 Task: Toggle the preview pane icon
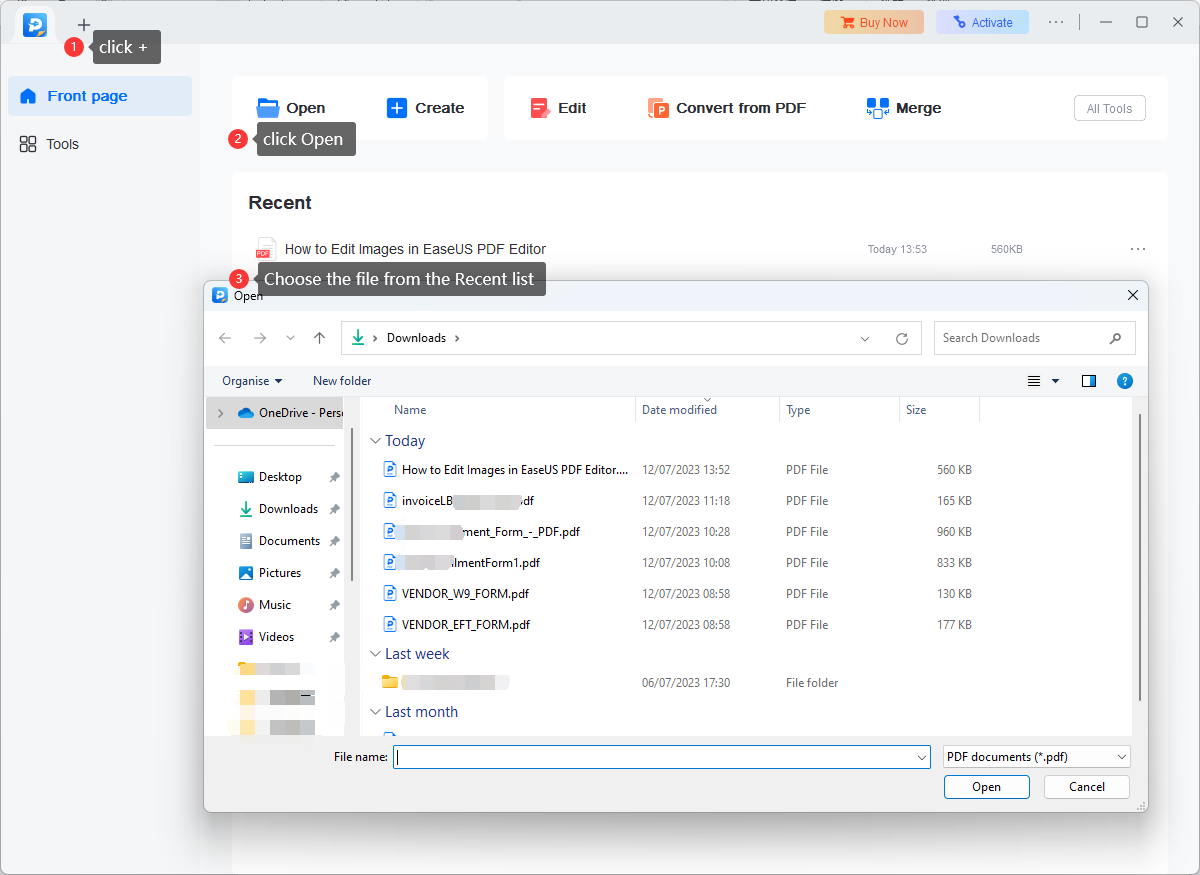point(1089,381)
